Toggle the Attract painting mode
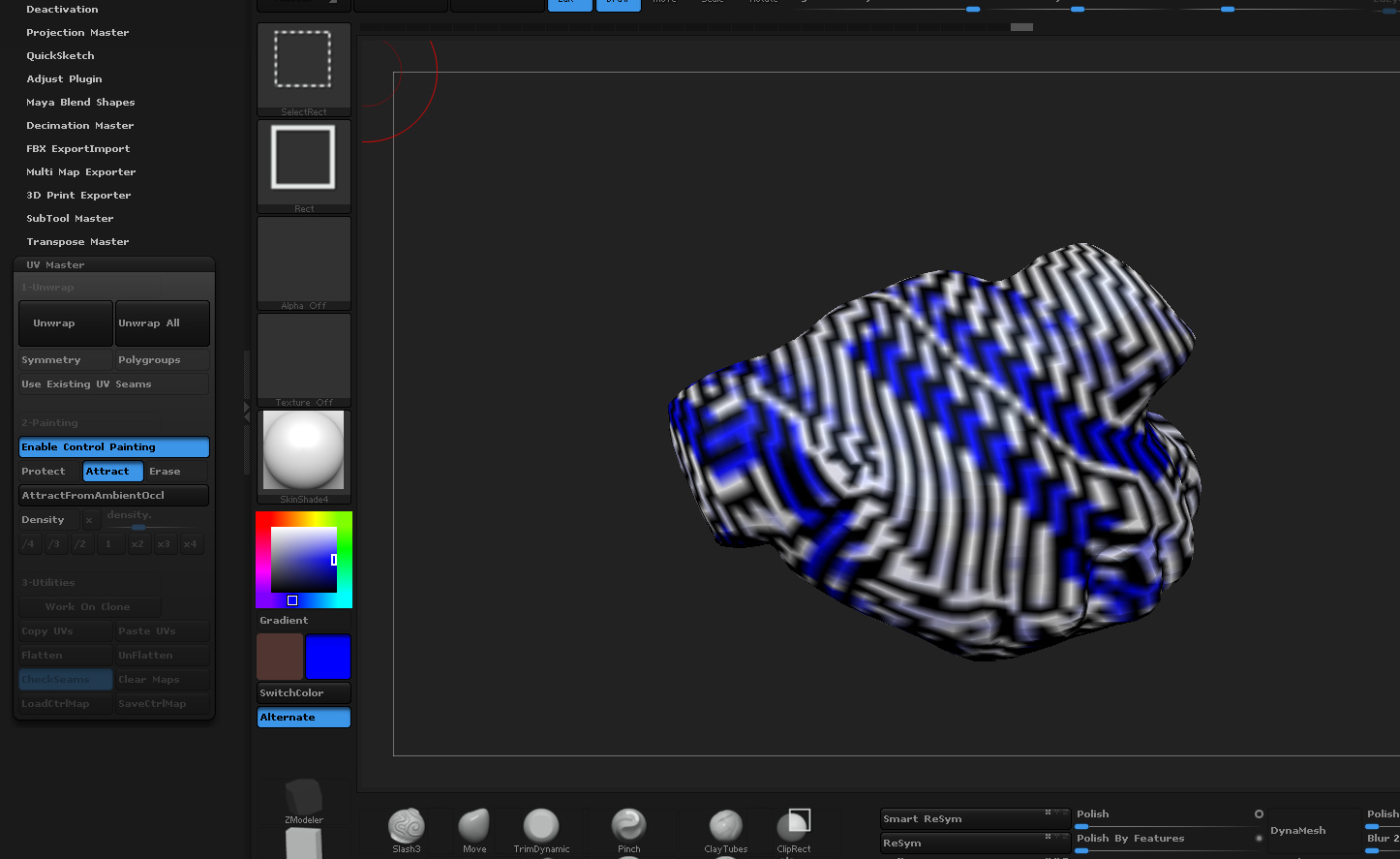1400x859 pixels. pos(112,472)
